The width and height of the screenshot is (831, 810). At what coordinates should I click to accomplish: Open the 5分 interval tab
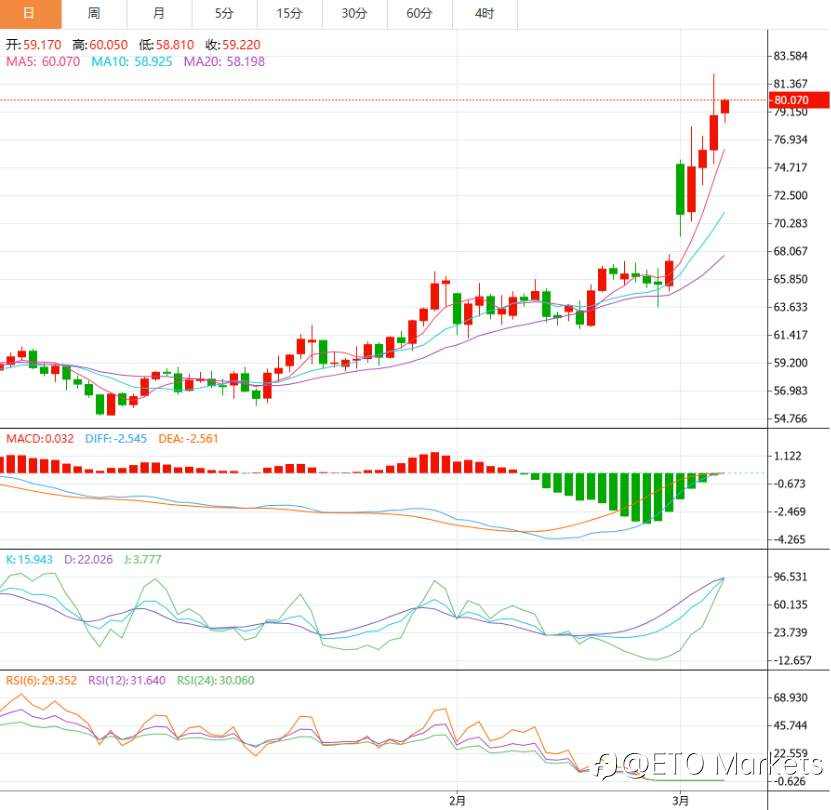tap(224, 14)
